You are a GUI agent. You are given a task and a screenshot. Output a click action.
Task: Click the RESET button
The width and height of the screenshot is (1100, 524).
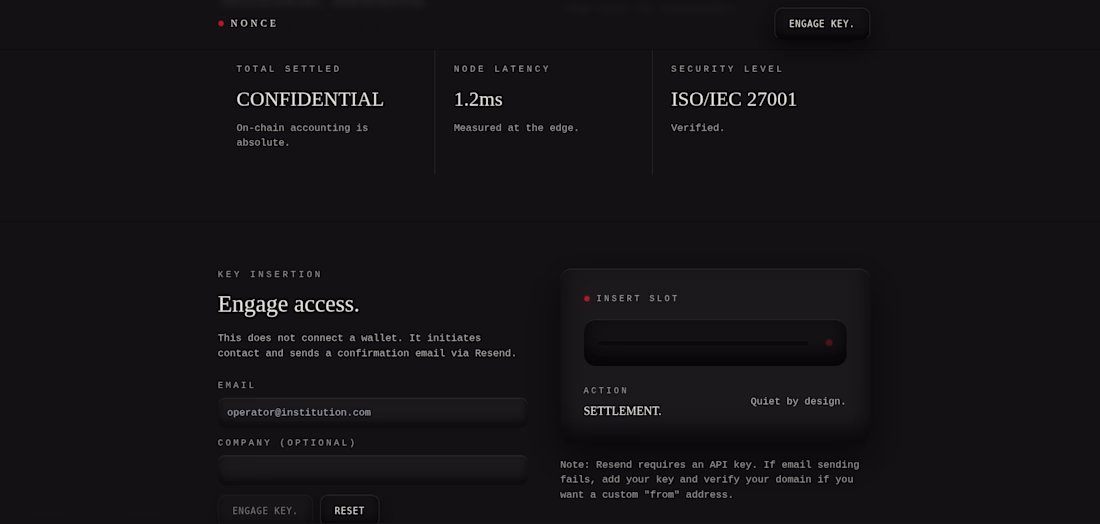coord(349,511)
